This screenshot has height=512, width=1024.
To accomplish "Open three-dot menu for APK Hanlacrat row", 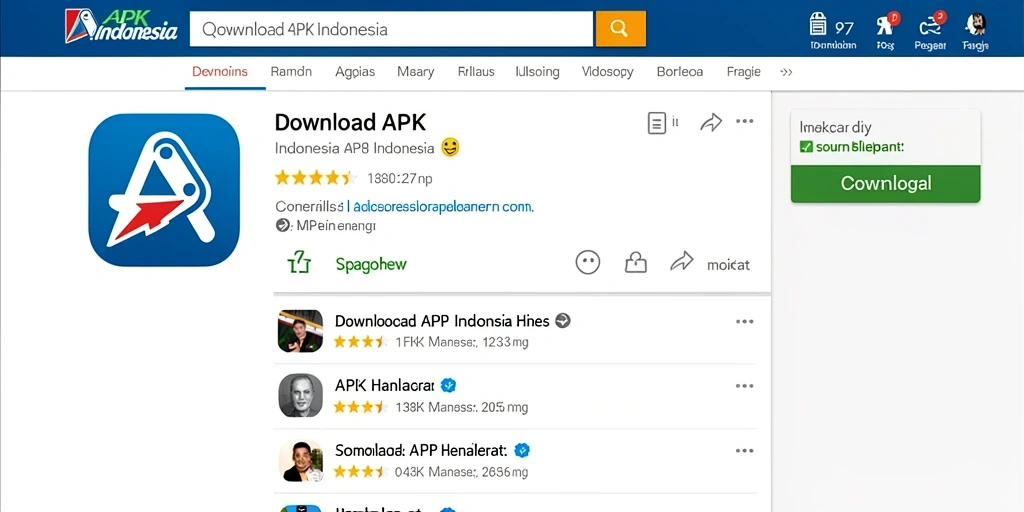I will (744, 386).
